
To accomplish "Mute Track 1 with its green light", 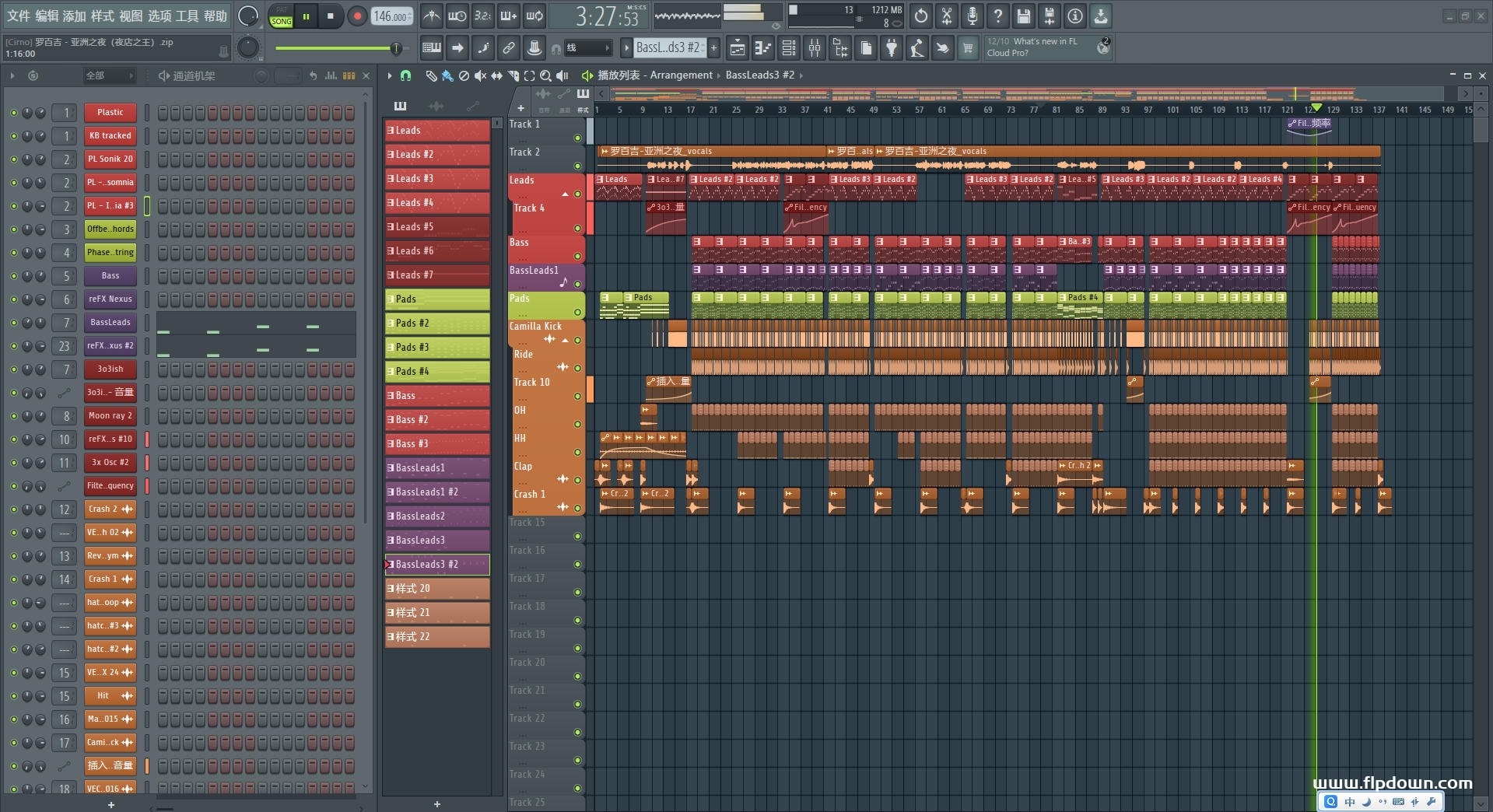I will tap(577, 138).
